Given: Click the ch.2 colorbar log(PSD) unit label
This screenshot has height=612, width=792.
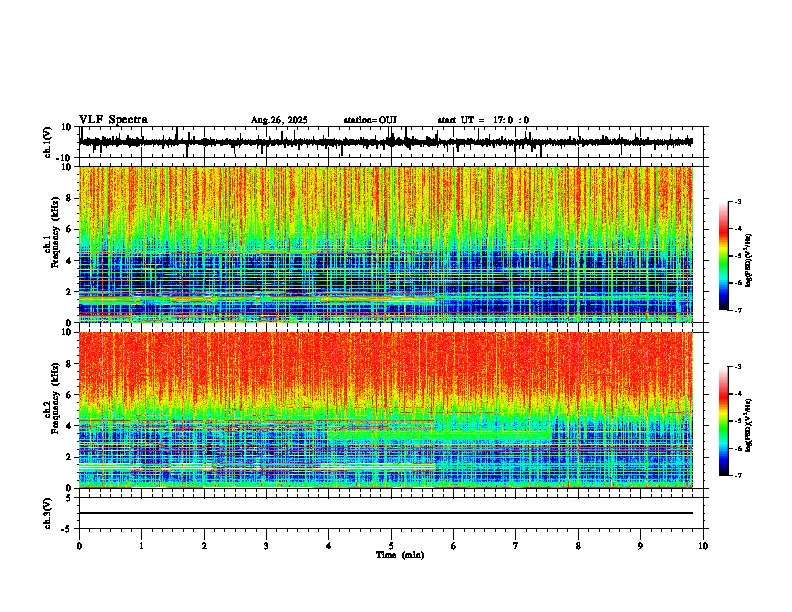Looking at the screenshot, I should coord(749,425).
